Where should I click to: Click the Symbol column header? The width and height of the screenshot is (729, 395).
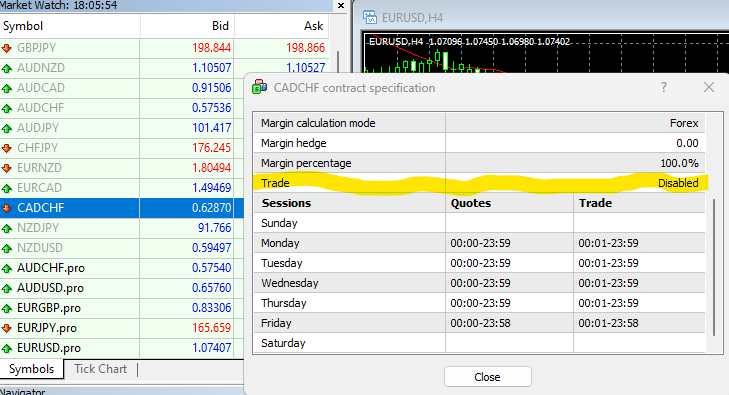(70, 26)
